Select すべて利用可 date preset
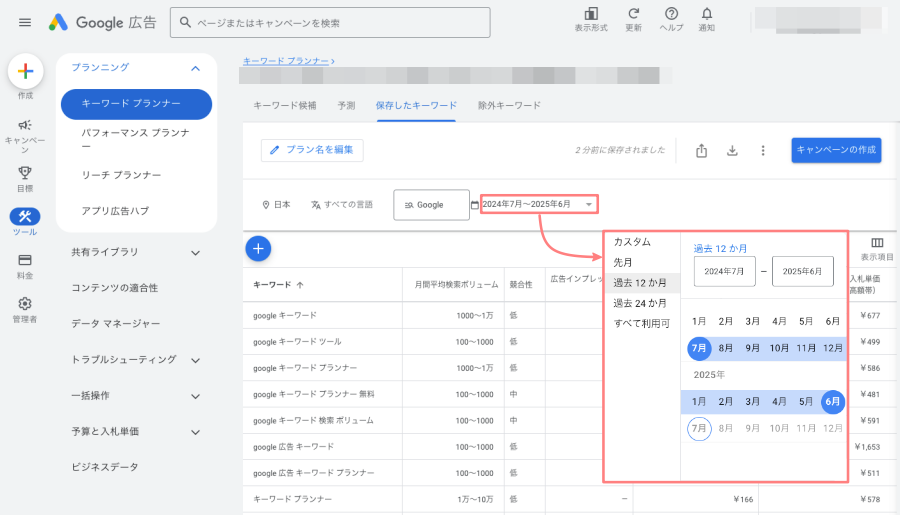 pos(642,324)
